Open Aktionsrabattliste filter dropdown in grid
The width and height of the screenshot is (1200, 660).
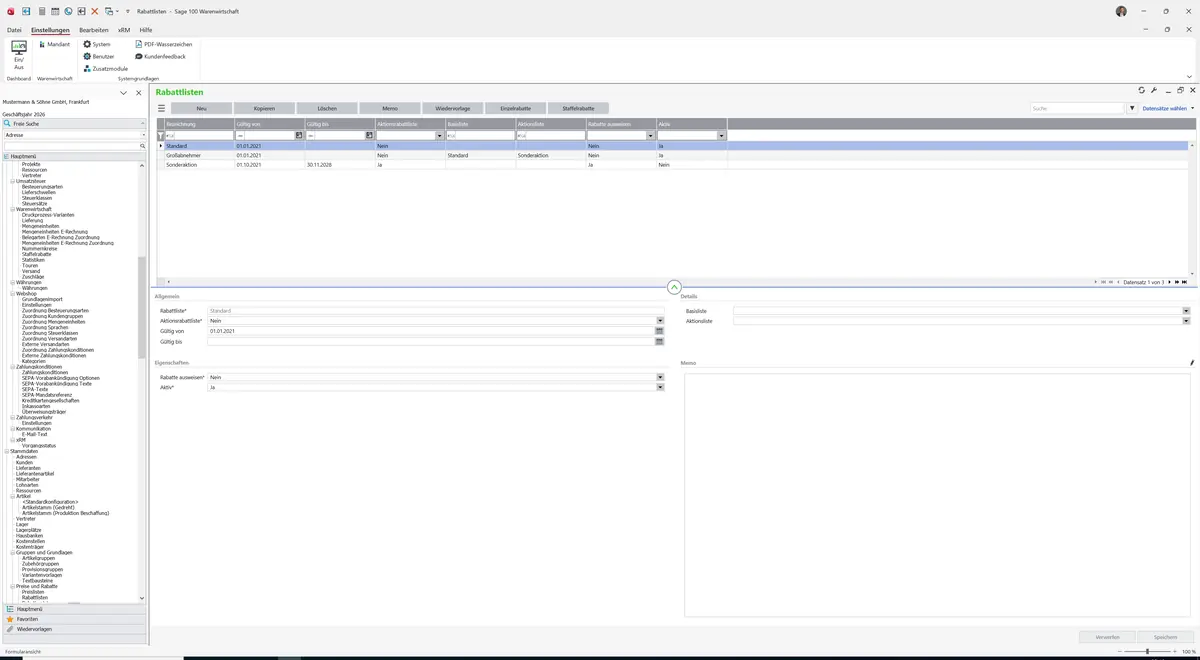[x=441, y=135]
